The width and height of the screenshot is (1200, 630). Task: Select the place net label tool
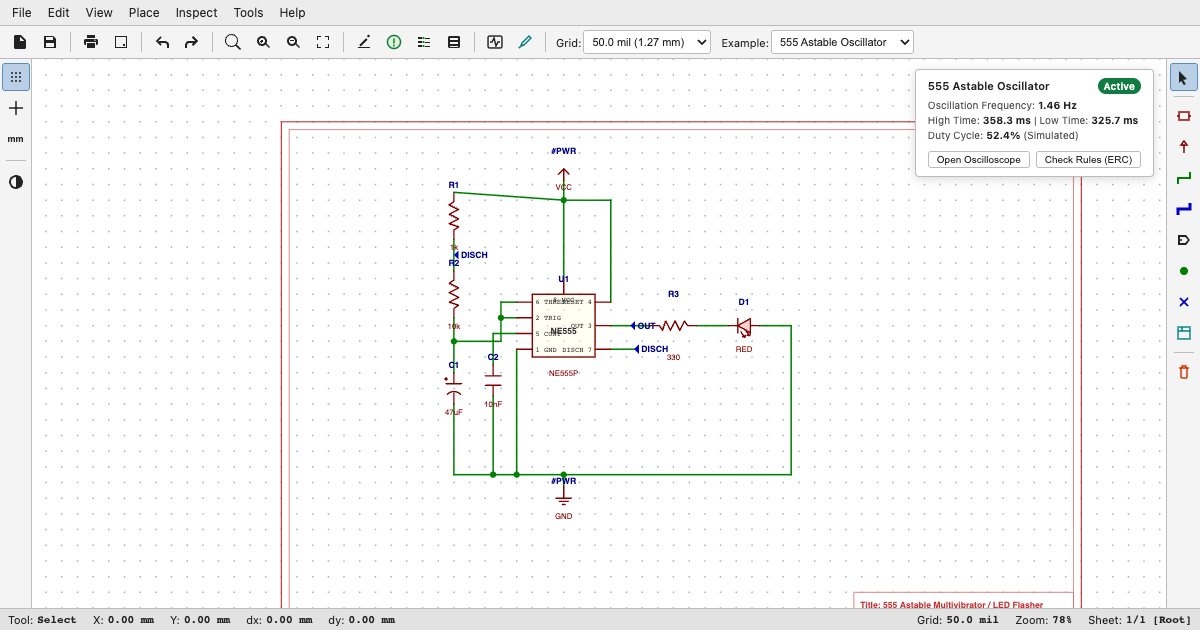[x=1184, y=240]
